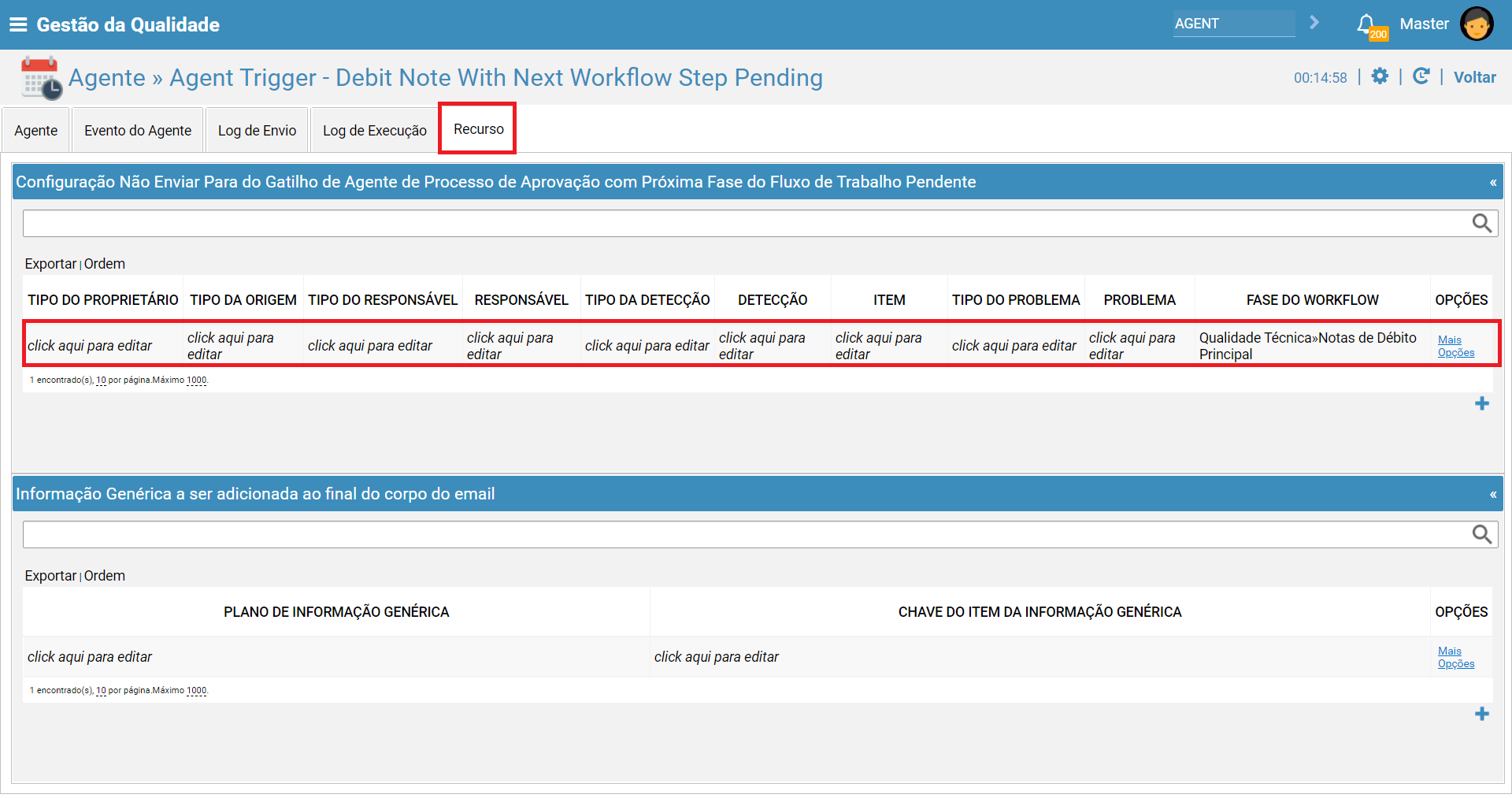This screenshot has width=1512, height=798.
Task: Change the Máximo 1000 value in Configuração
Action: pos(196,380)
